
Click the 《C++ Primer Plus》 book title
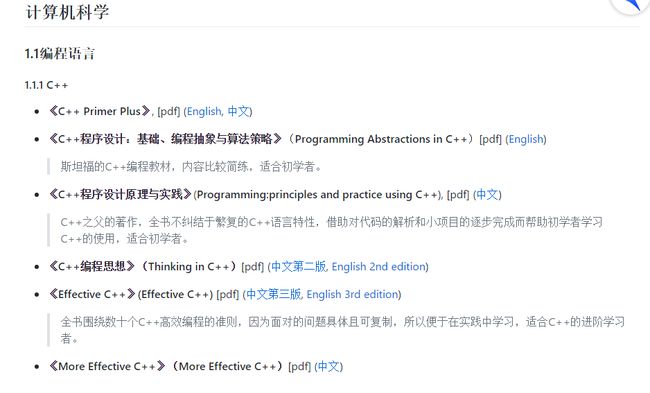[x=99, y=112]
